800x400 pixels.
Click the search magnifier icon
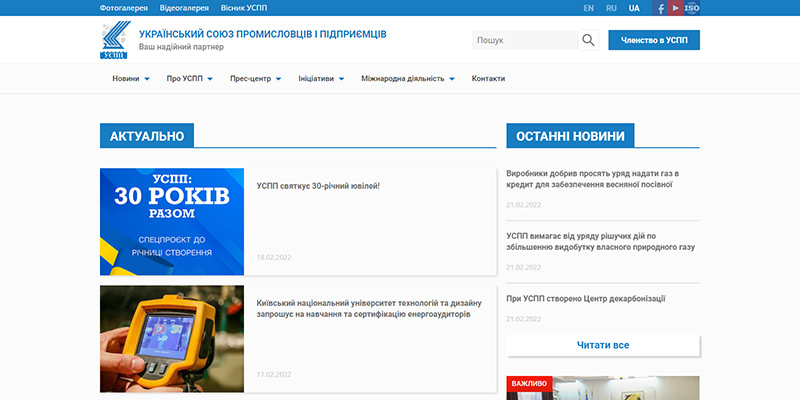[588, 40]
